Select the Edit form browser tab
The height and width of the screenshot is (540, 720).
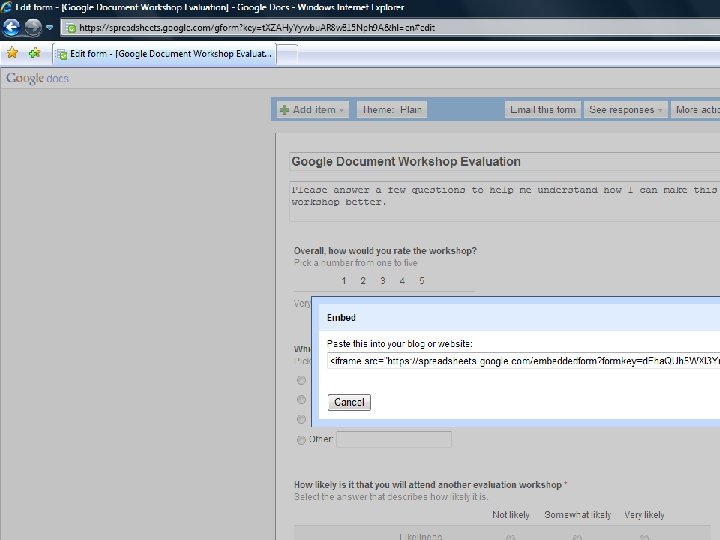point(164,54)
